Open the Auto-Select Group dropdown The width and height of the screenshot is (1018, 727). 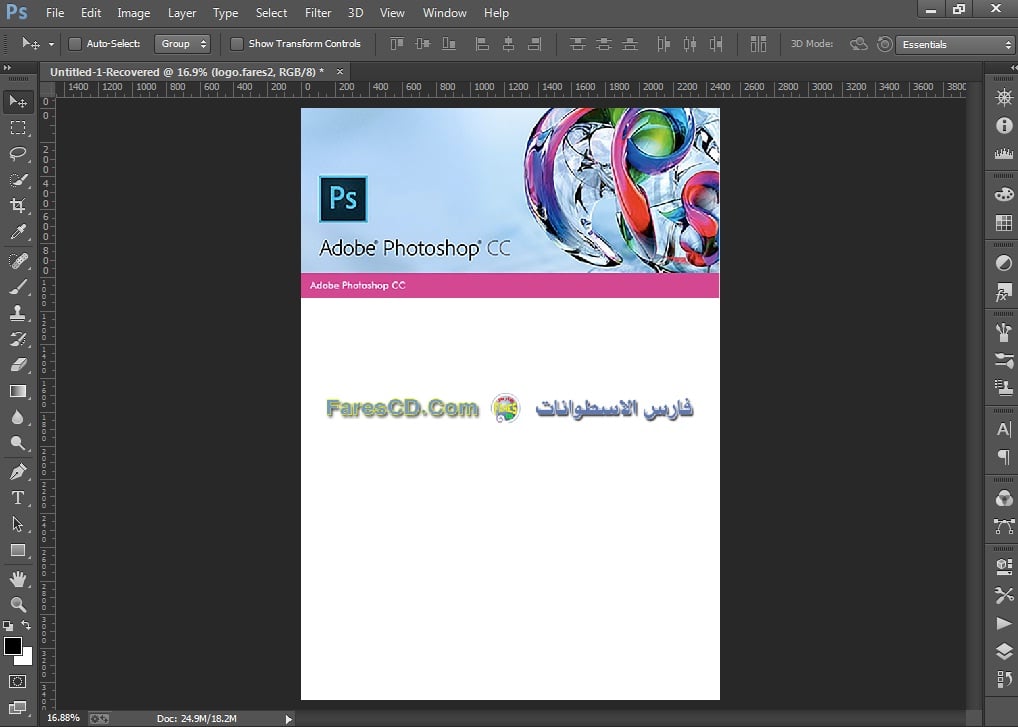(x=182, y=43)
